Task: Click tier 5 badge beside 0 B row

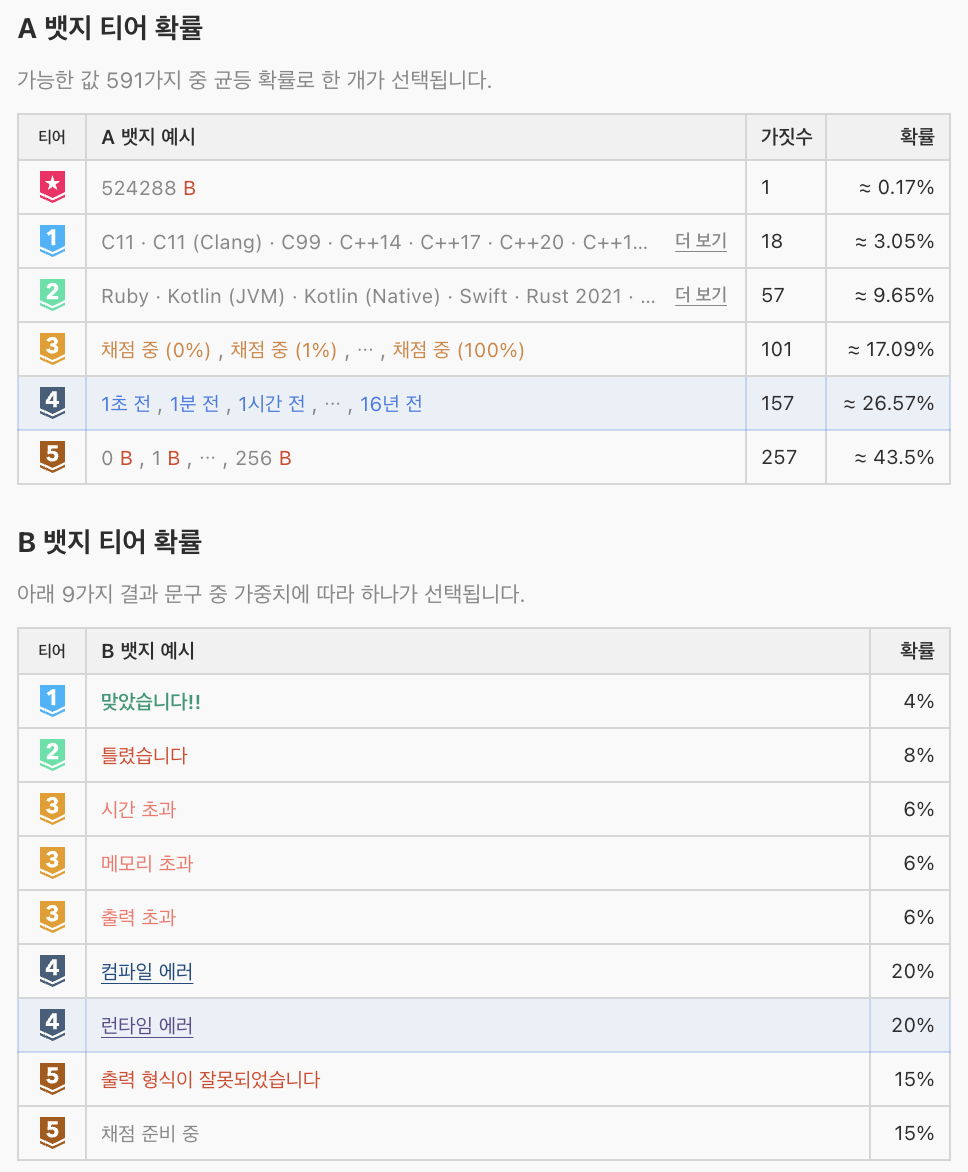Action: click(x=52, y=457)
